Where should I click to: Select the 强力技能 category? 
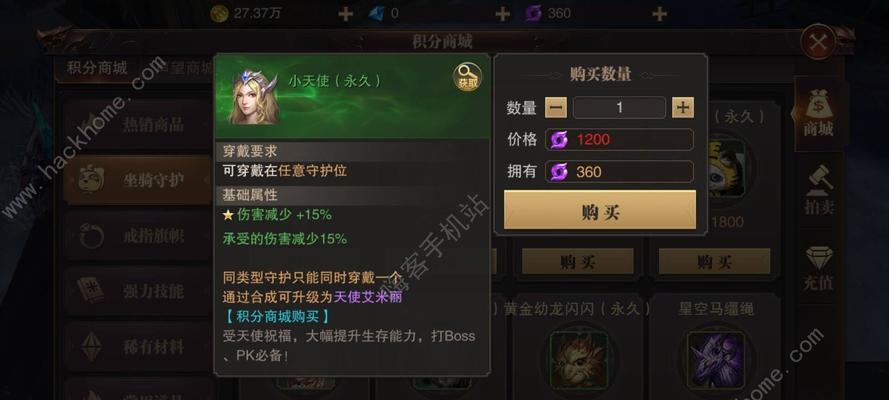[x=138, y=291]
